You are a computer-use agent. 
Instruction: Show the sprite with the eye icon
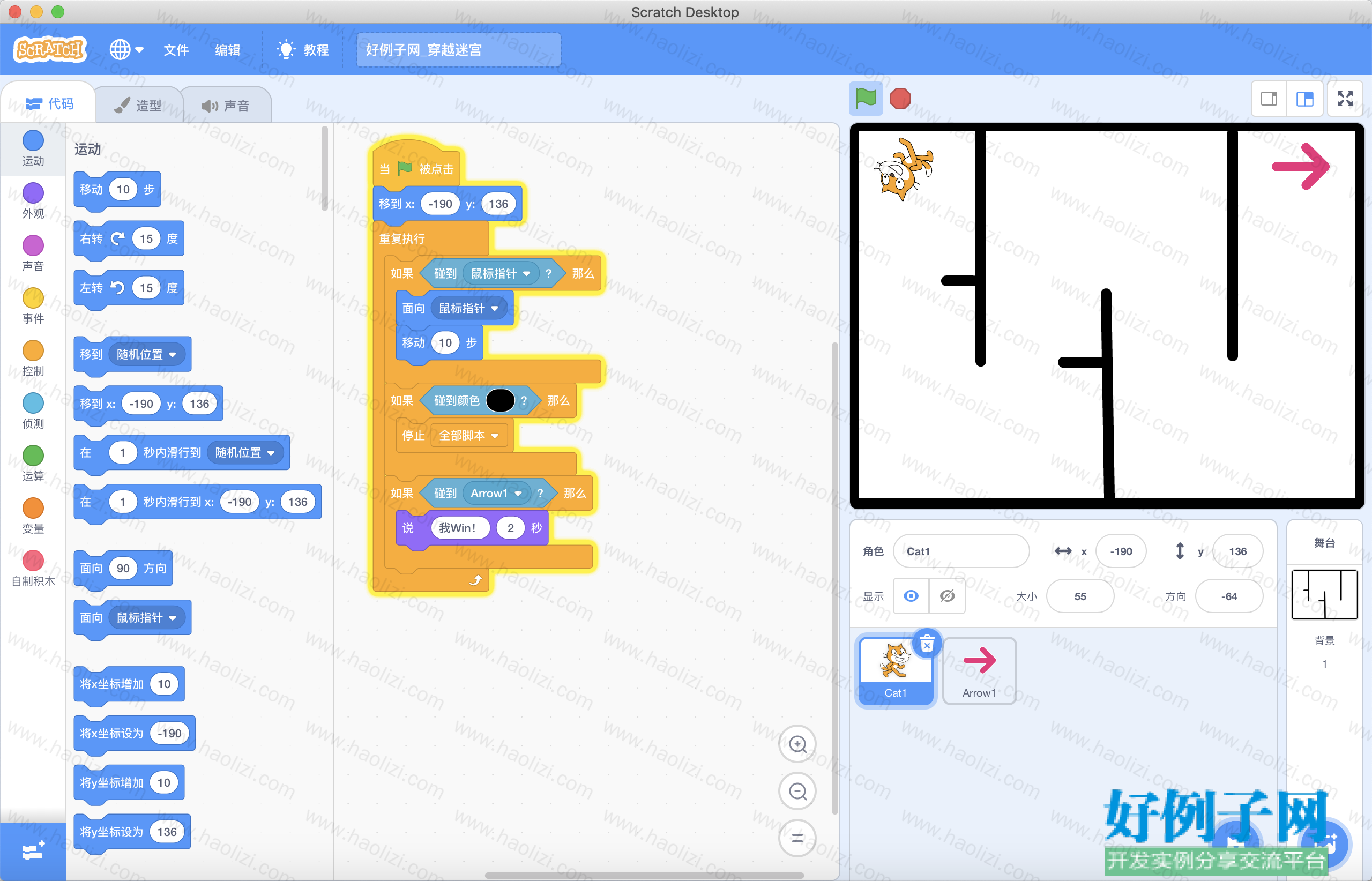tap(912, 596)
